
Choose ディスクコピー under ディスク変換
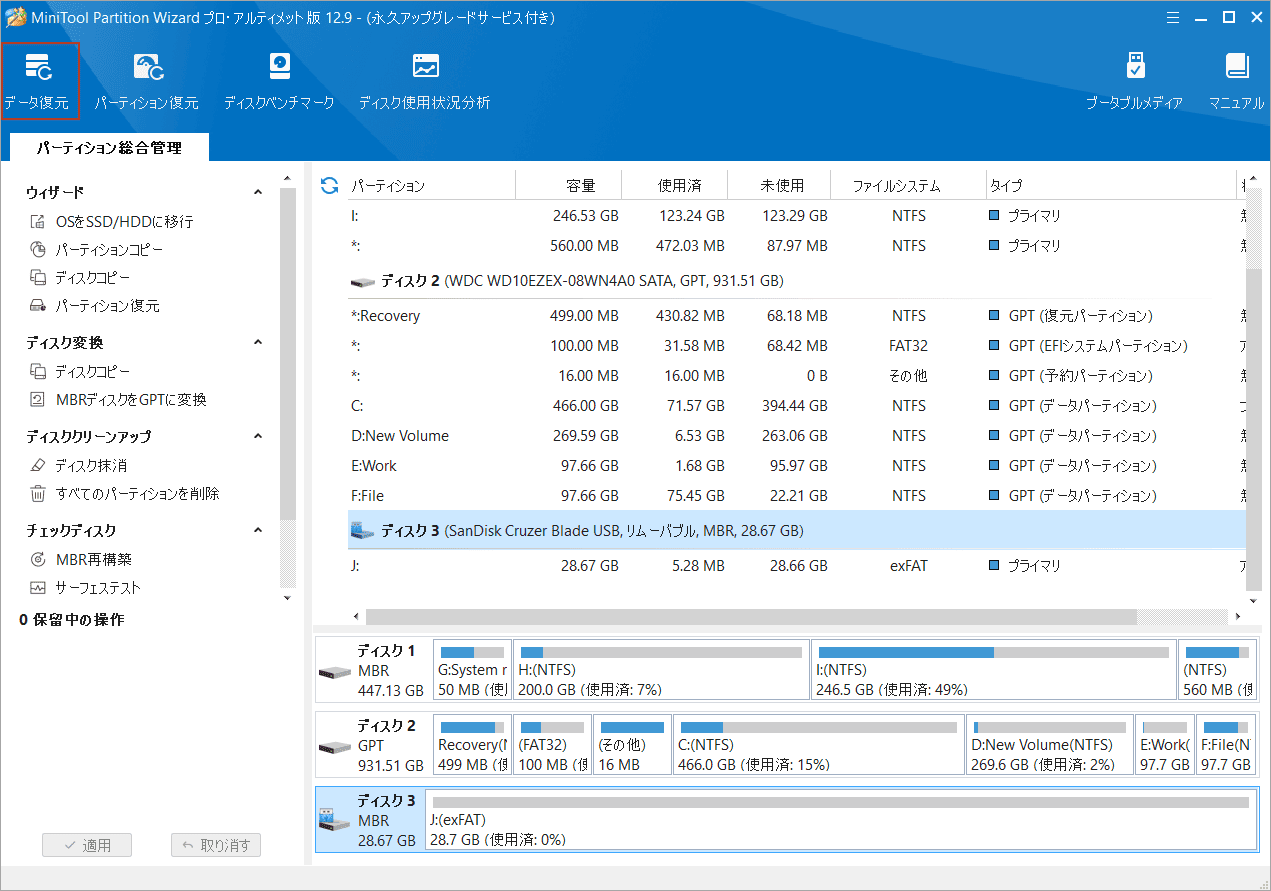(x=80, y=372)
